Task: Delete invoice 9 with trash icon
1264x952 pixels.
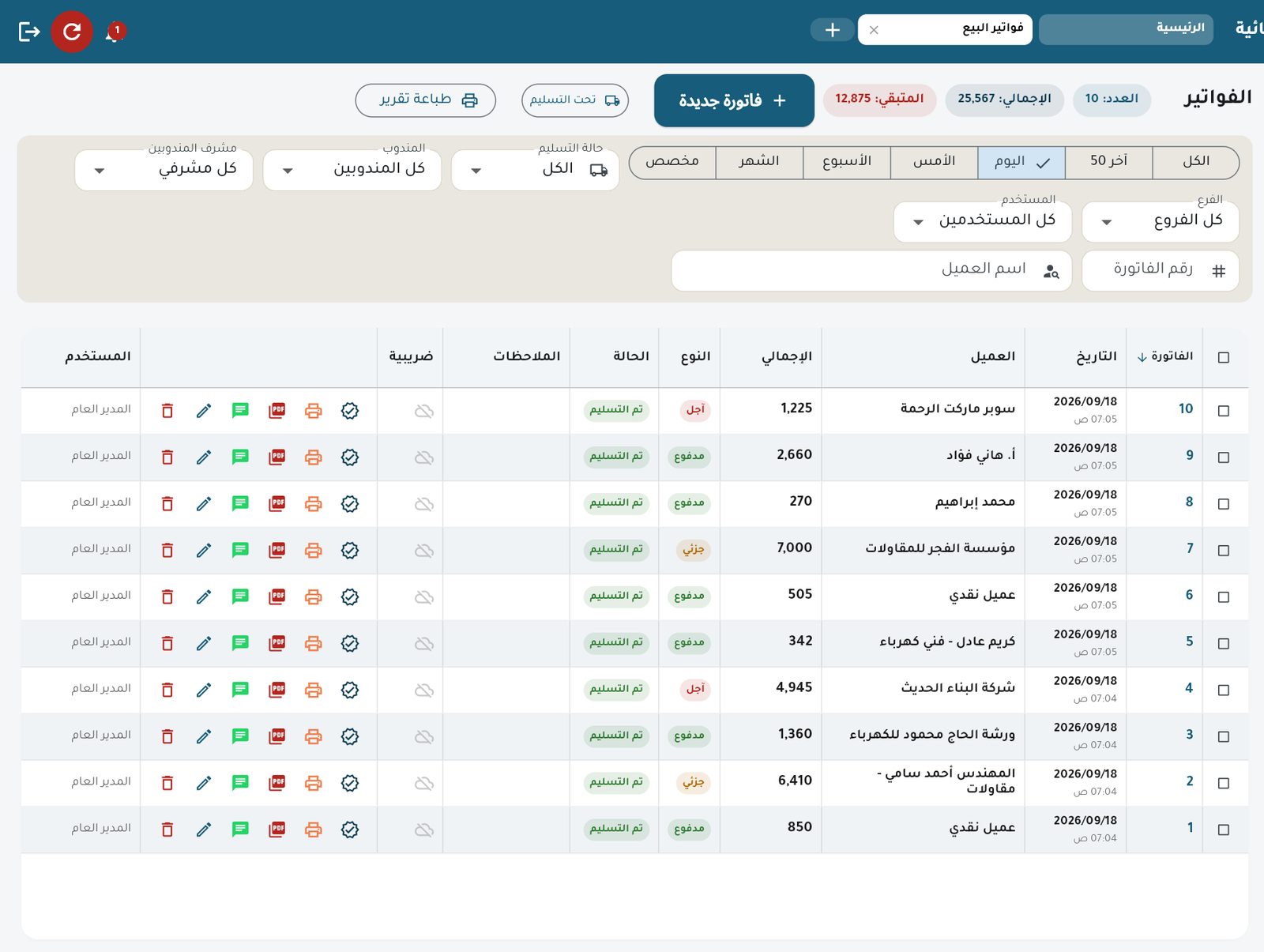Action: point(167,457)
